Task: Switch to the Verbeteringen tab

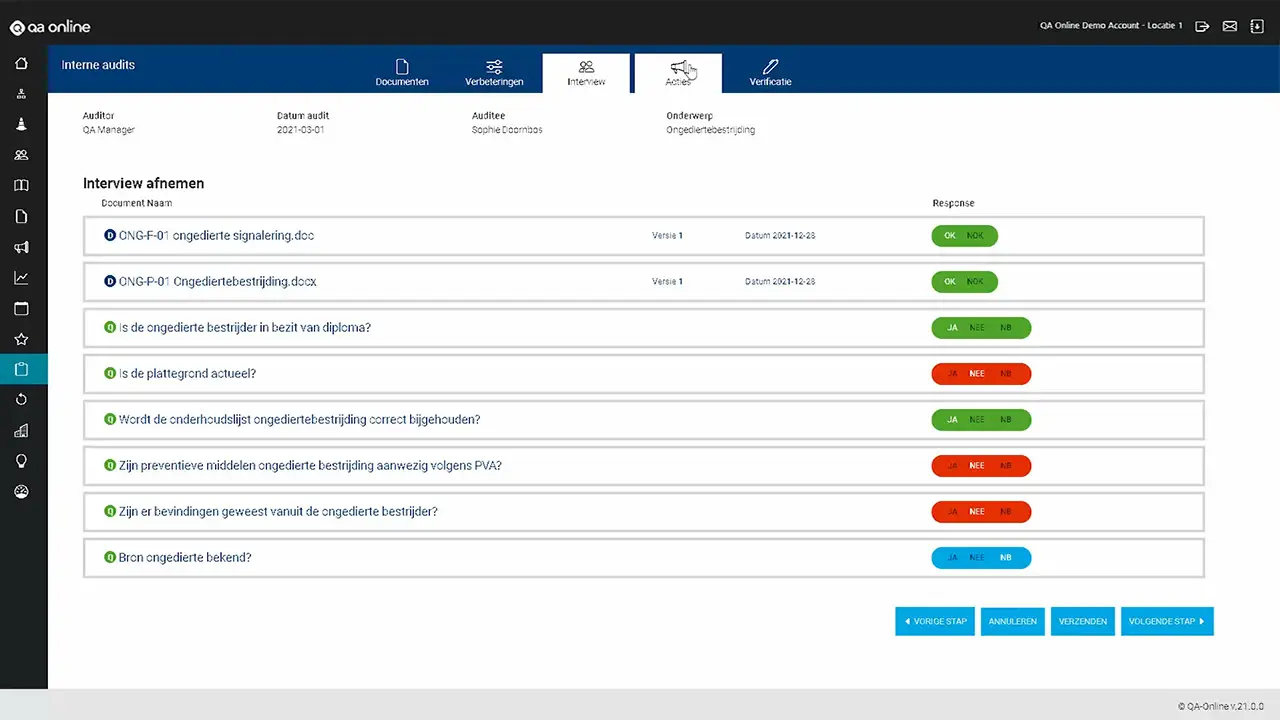Action: coord(494,73)
